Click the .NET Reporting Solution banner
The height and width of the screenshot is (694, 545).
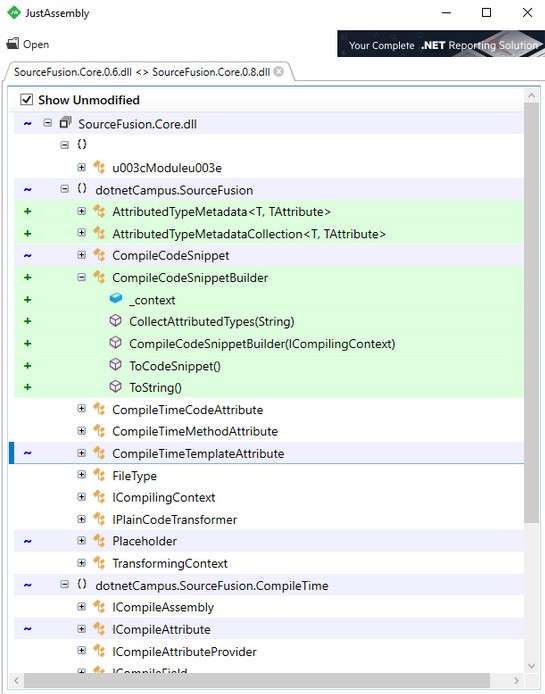[441, 44]
